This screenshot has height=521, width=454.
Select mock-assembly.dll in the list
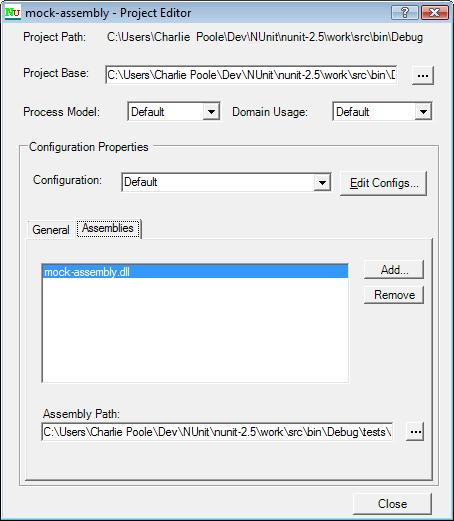(195, 272)
